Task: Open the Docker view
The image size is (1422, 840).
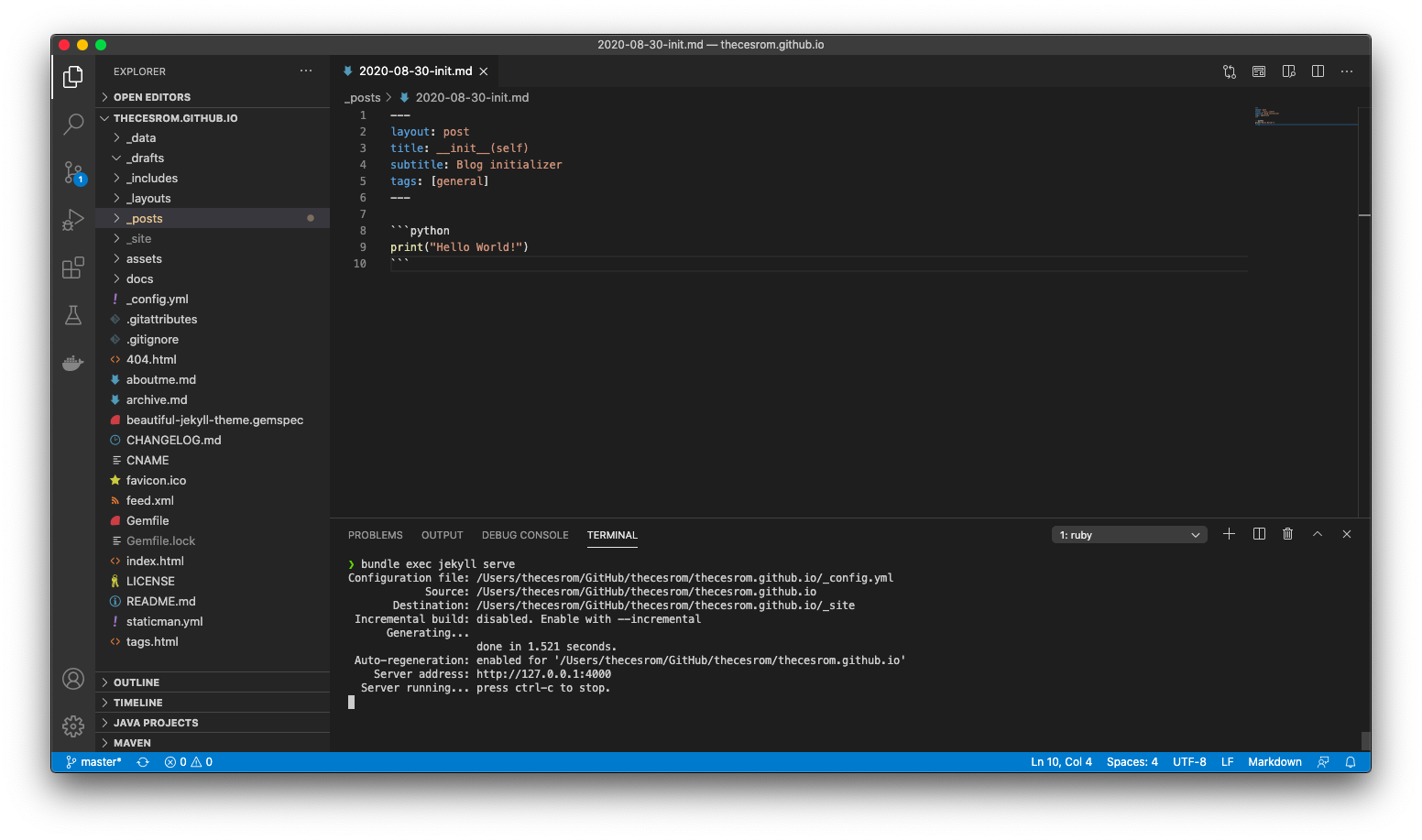Action: (73, 363)
